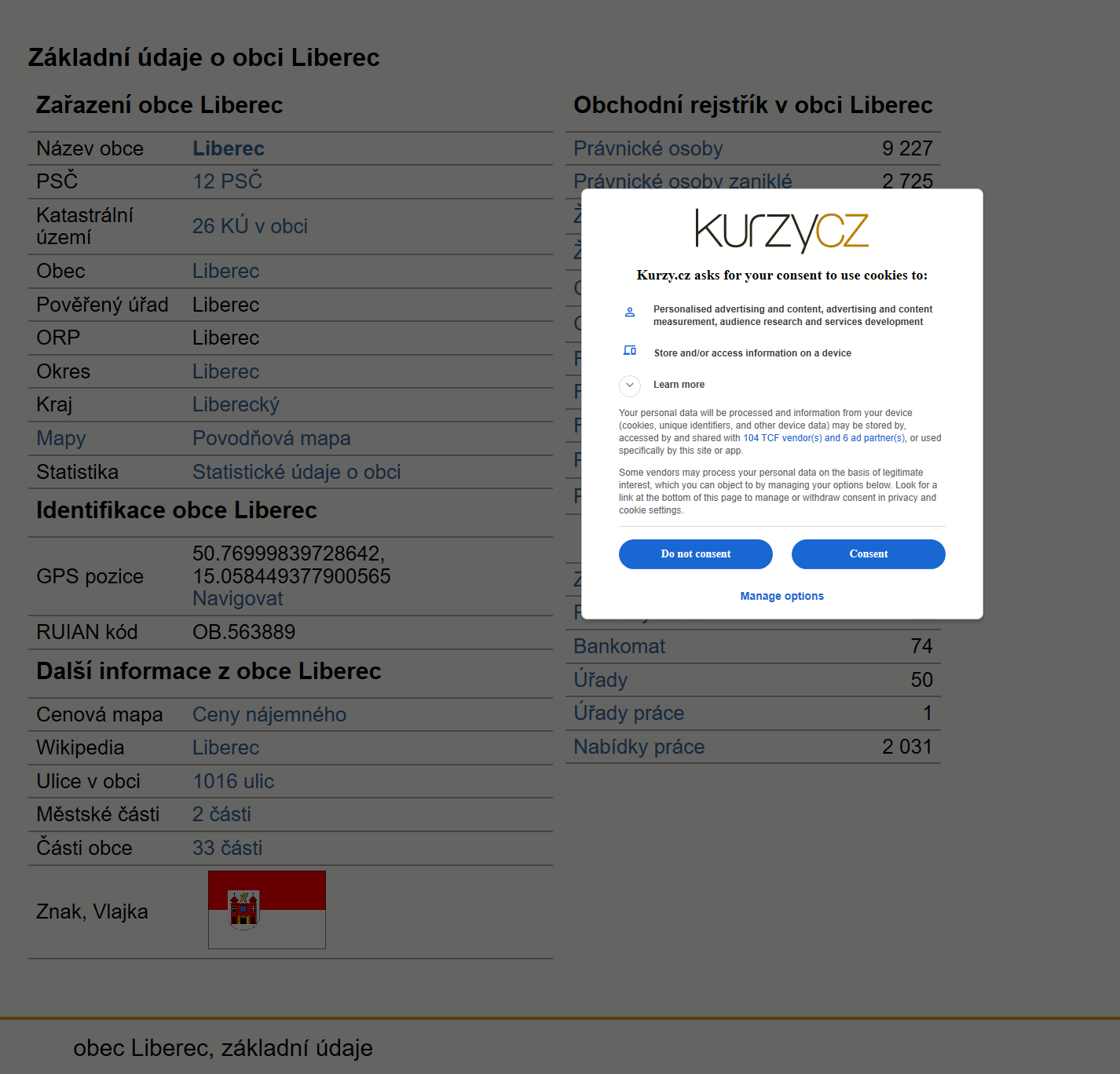Open the Bankomat link
This screenshot has width=1120, height=1074.
tap(619, 646)
